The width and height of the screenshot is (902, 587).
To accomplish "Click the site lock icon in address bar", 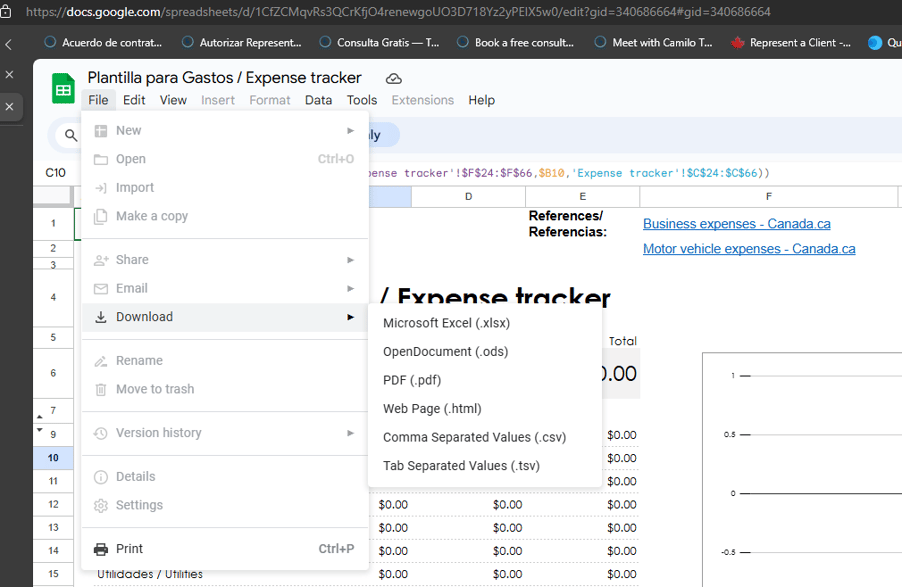I will (x=6, y=12).
